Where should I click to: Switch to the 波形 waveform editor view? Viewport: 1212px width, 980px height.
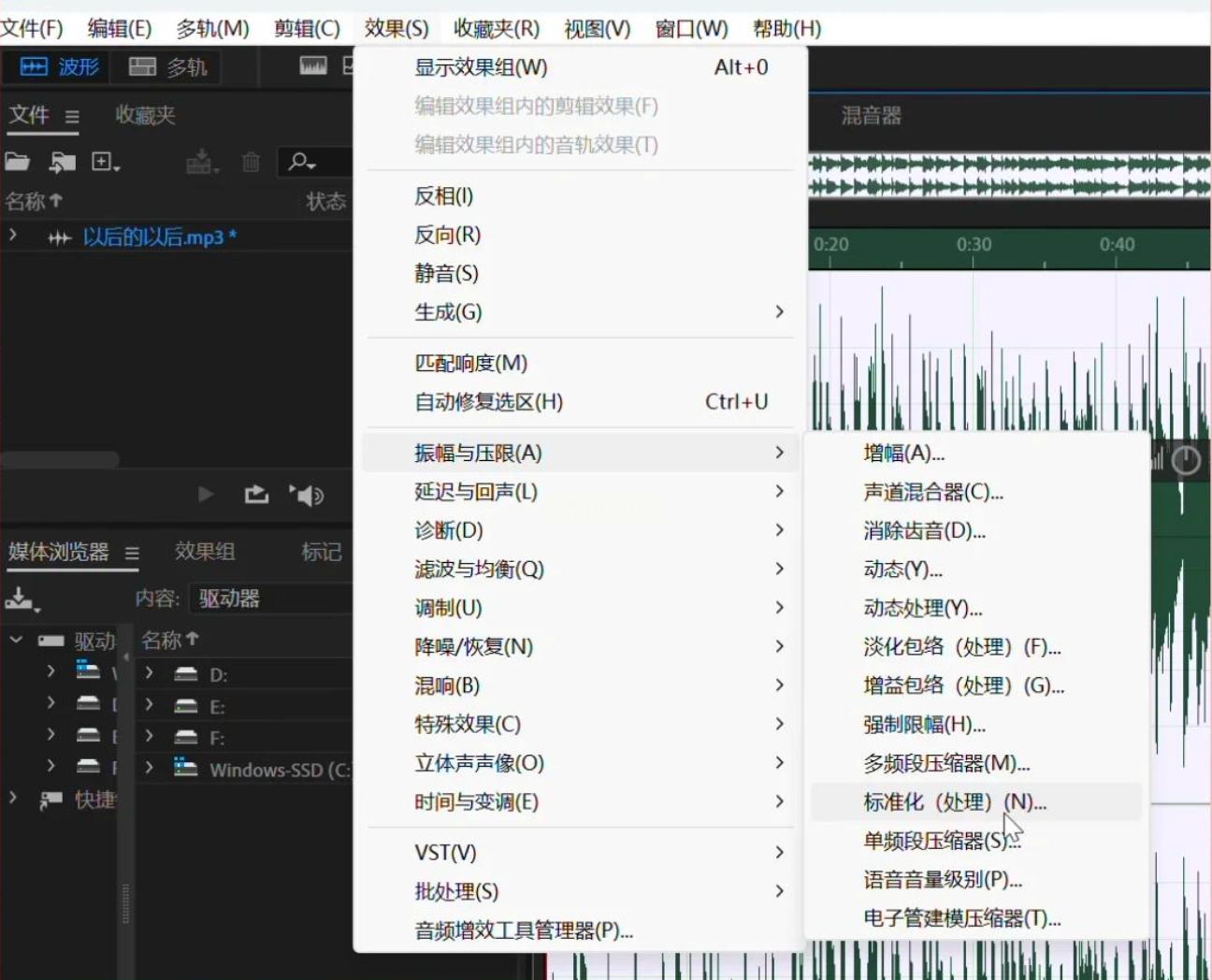pos(59,67)
